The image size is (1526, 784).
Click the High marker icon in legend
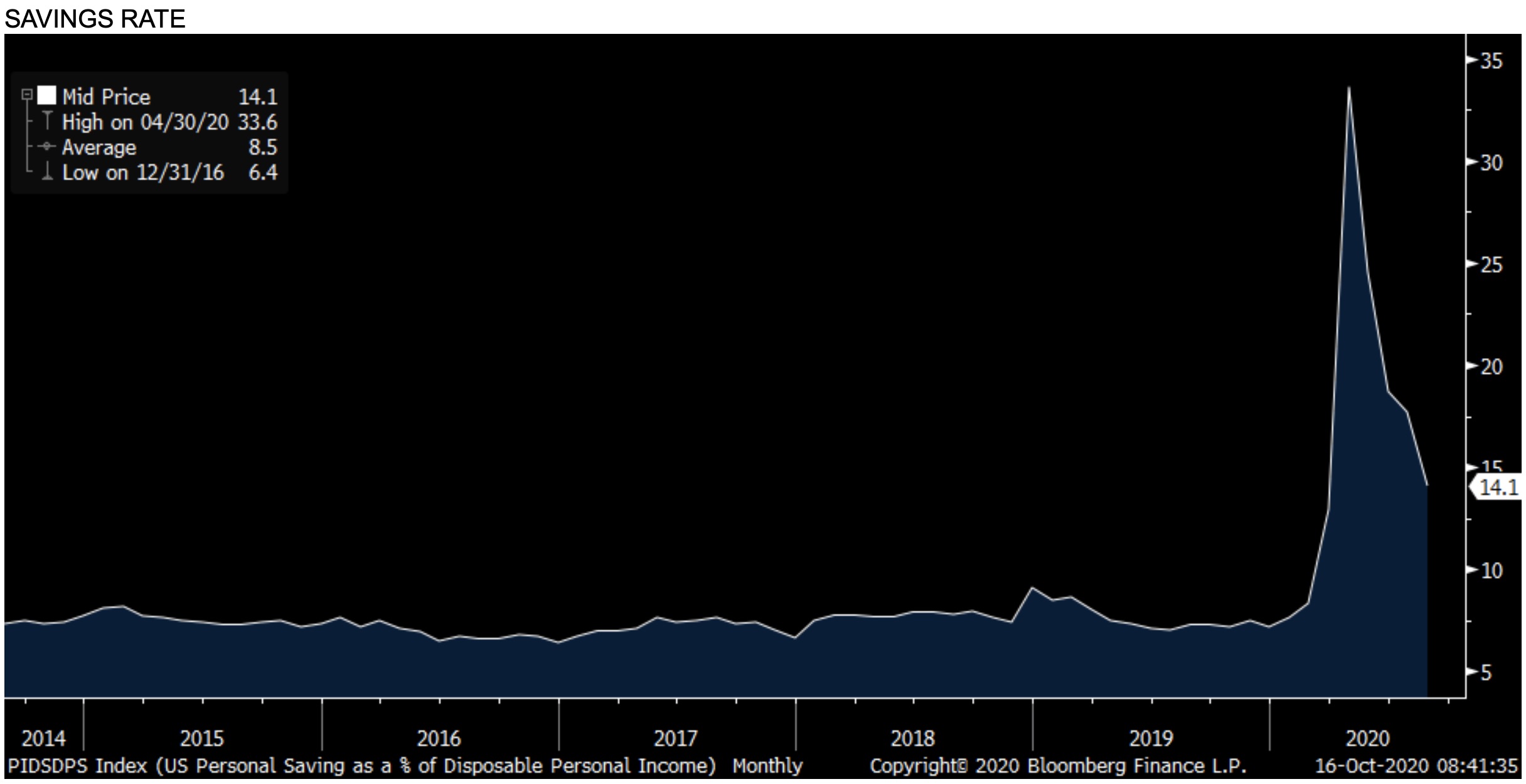coord(47,121)
